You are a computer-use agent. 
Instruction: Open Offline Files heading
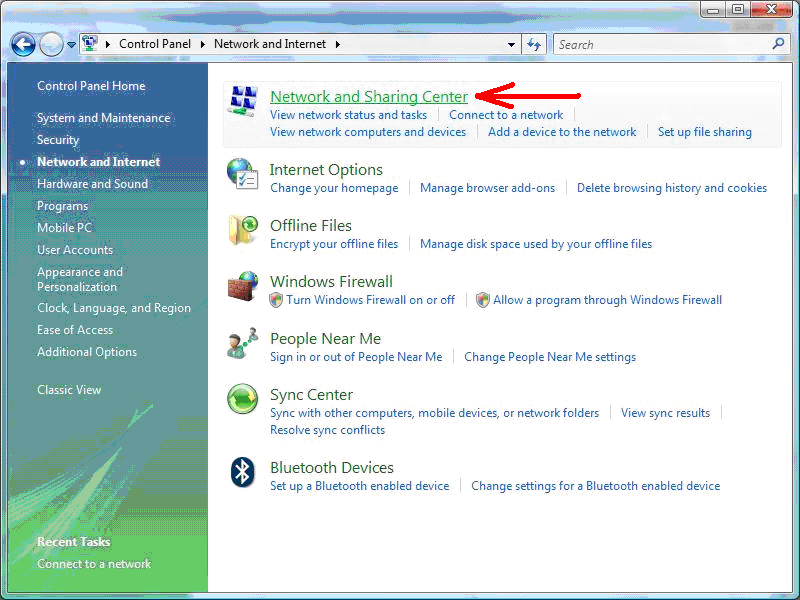coord(311,226)
